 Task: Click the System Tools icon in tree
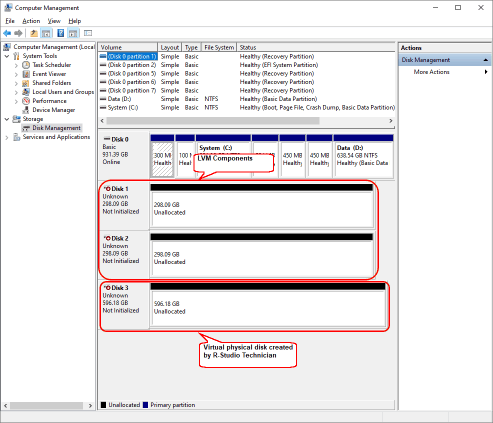coord(16,56)
